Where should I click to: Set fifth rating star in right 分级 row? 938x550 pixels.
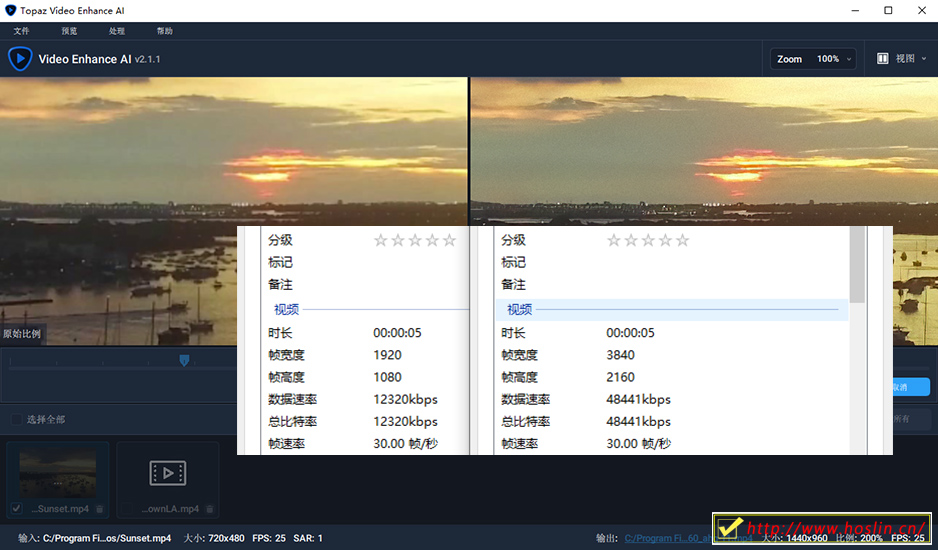click(683, 241)
